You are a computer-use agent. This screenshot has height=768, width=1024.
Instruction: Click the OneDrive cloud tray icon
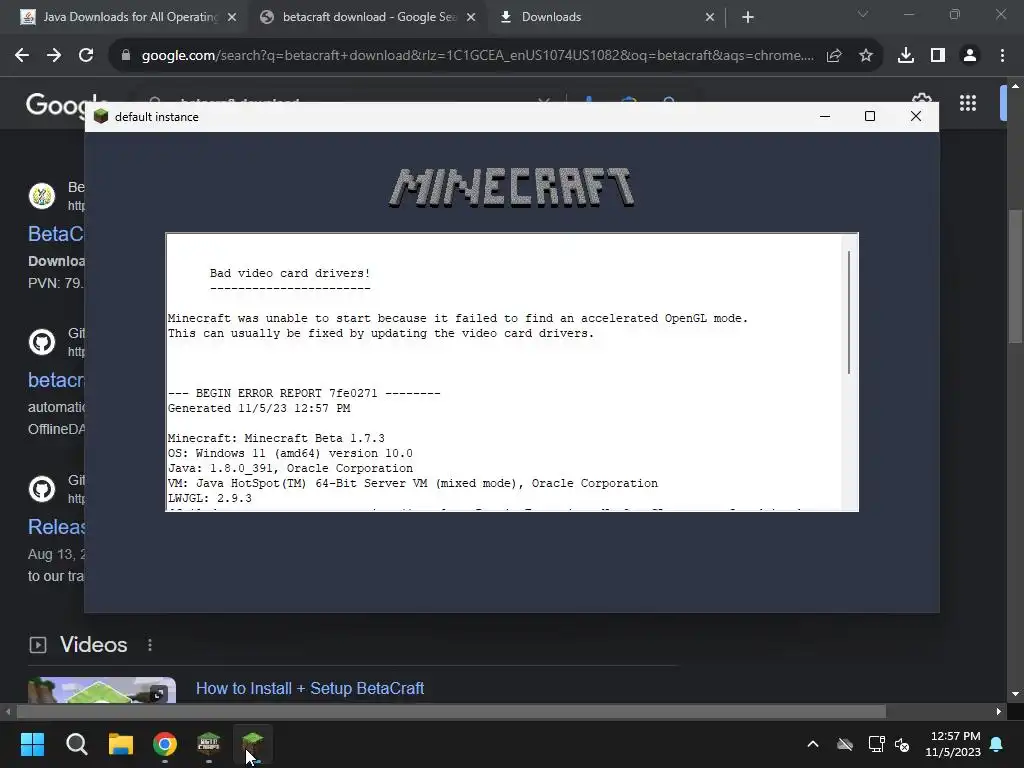(845, 744)
